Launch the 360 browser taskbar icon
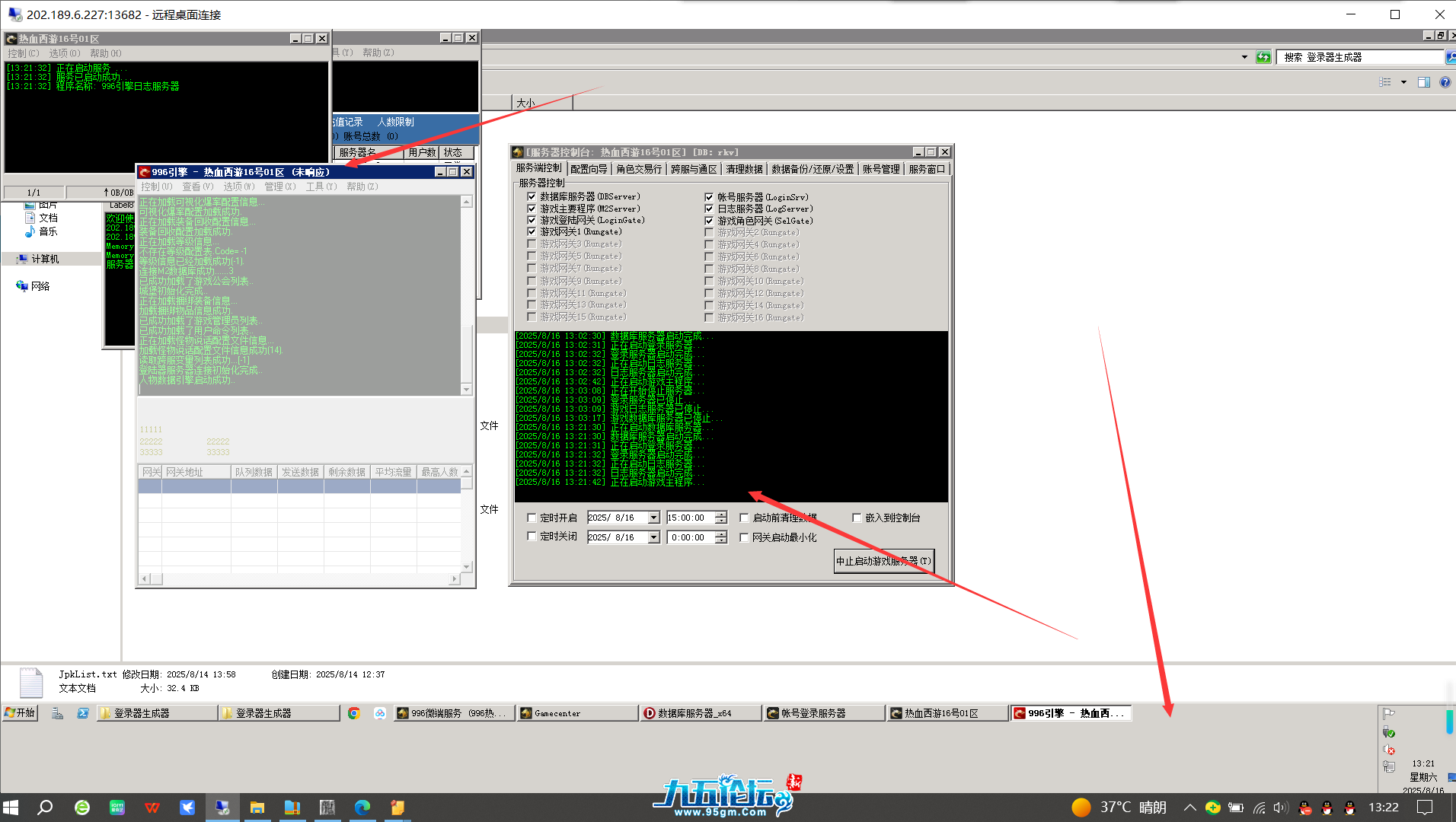The image size is (1456, 822). (x=81, y=808)
